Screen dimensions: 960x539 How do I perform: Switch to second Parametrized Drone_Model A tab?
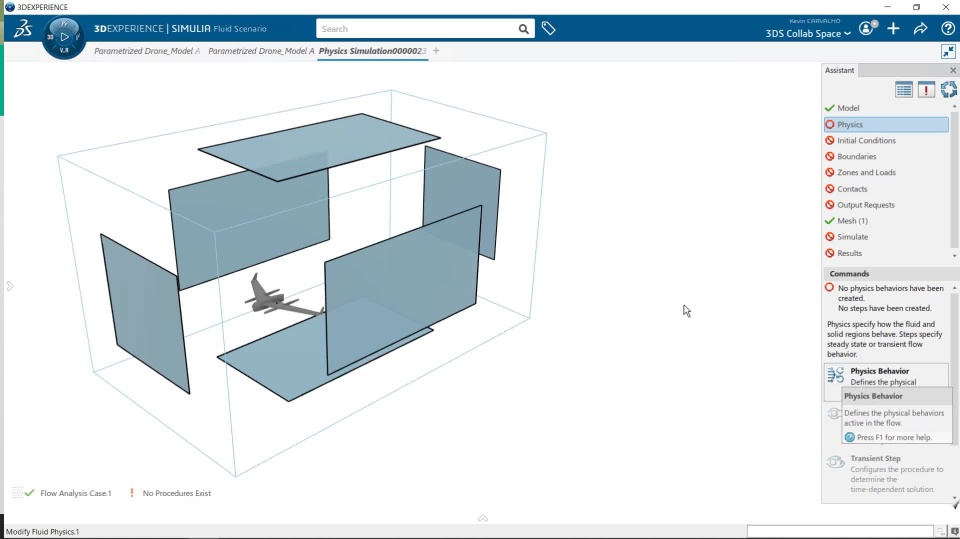point(261,51)
